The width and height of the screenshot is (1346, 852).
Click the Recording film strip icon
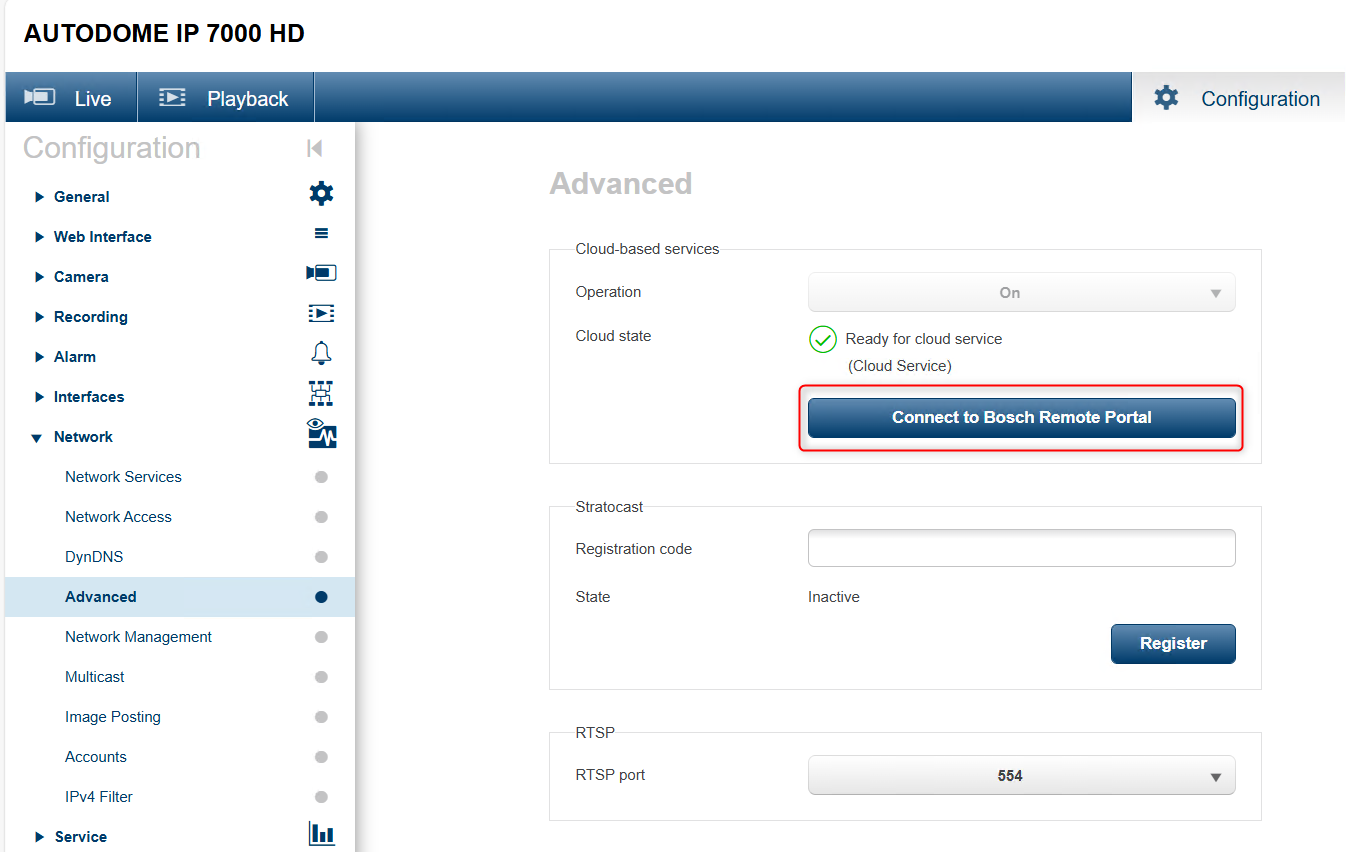point(321,313)
